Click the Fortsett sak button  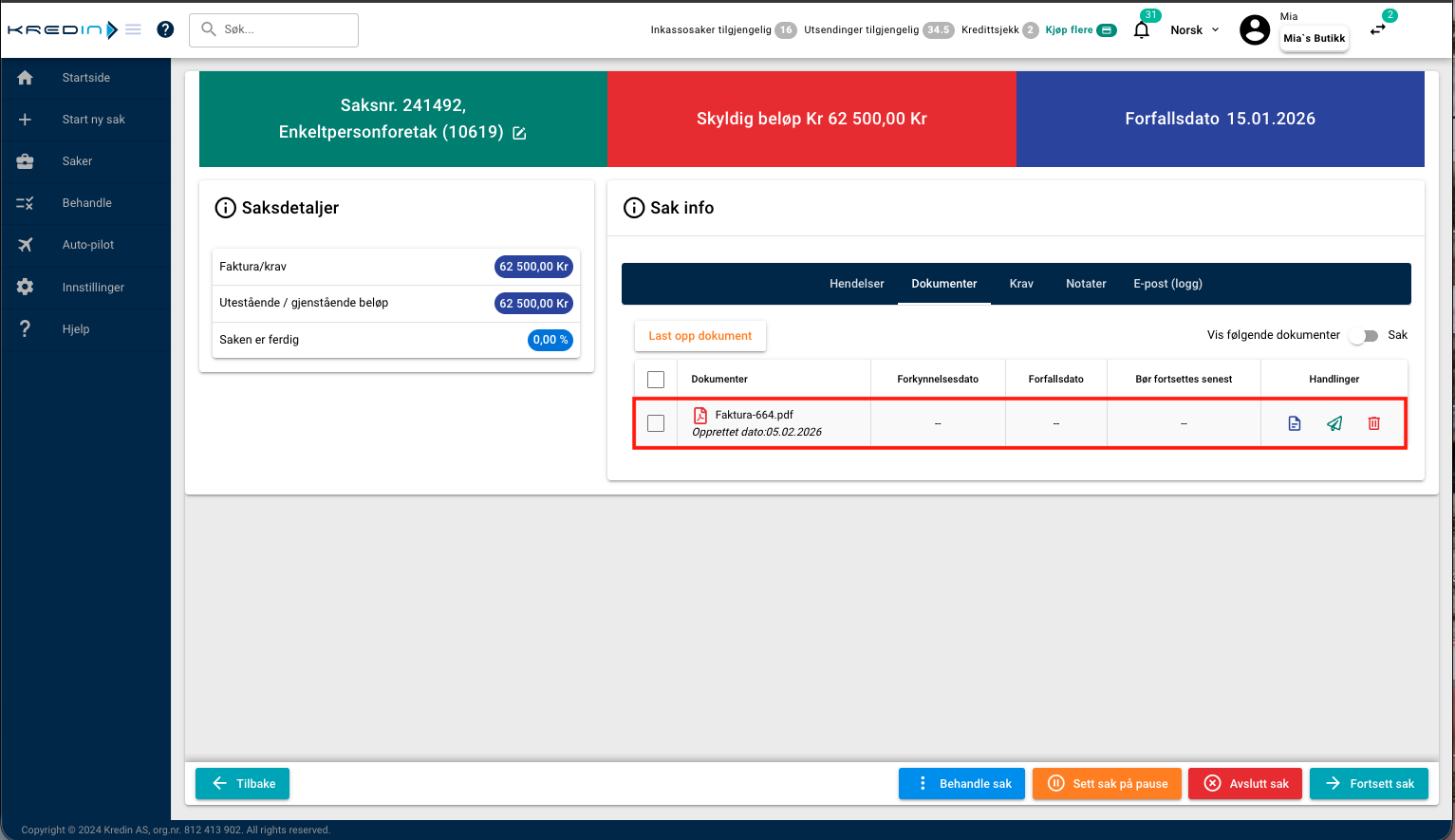click(x=1369, y=784)
